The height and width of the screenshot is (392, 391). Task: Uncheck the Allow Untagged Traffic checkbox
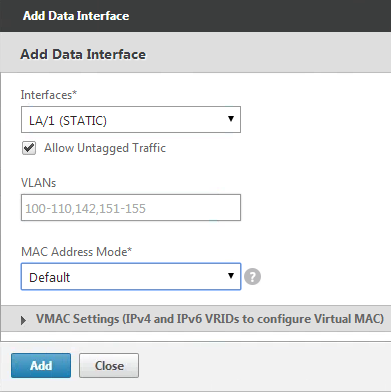29,148
